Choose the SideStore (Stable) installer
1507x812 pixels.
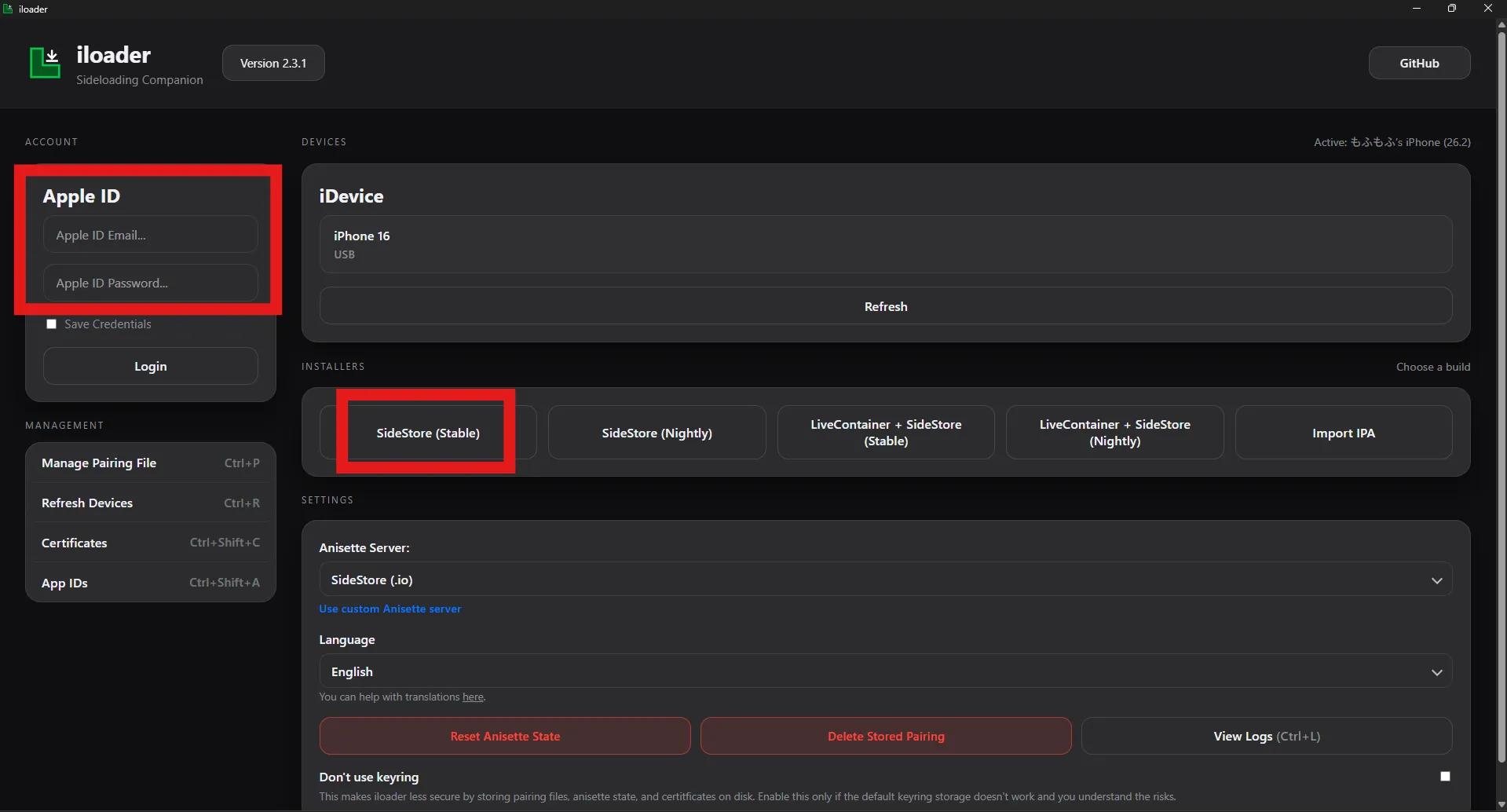pos(428,433)
